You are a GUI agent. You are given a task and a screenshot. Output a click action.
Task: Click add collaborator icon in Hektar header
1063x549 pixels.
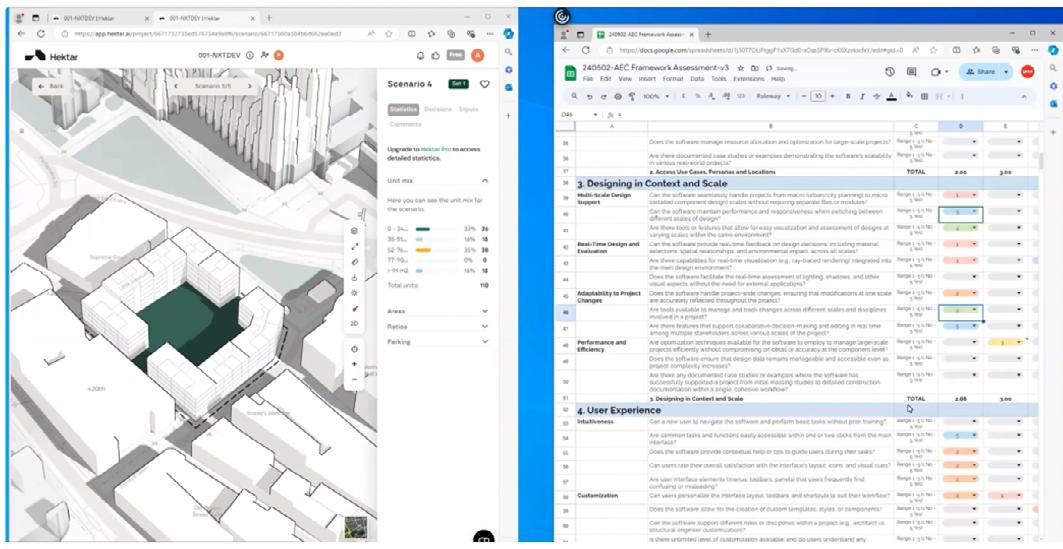pos(264,56)
